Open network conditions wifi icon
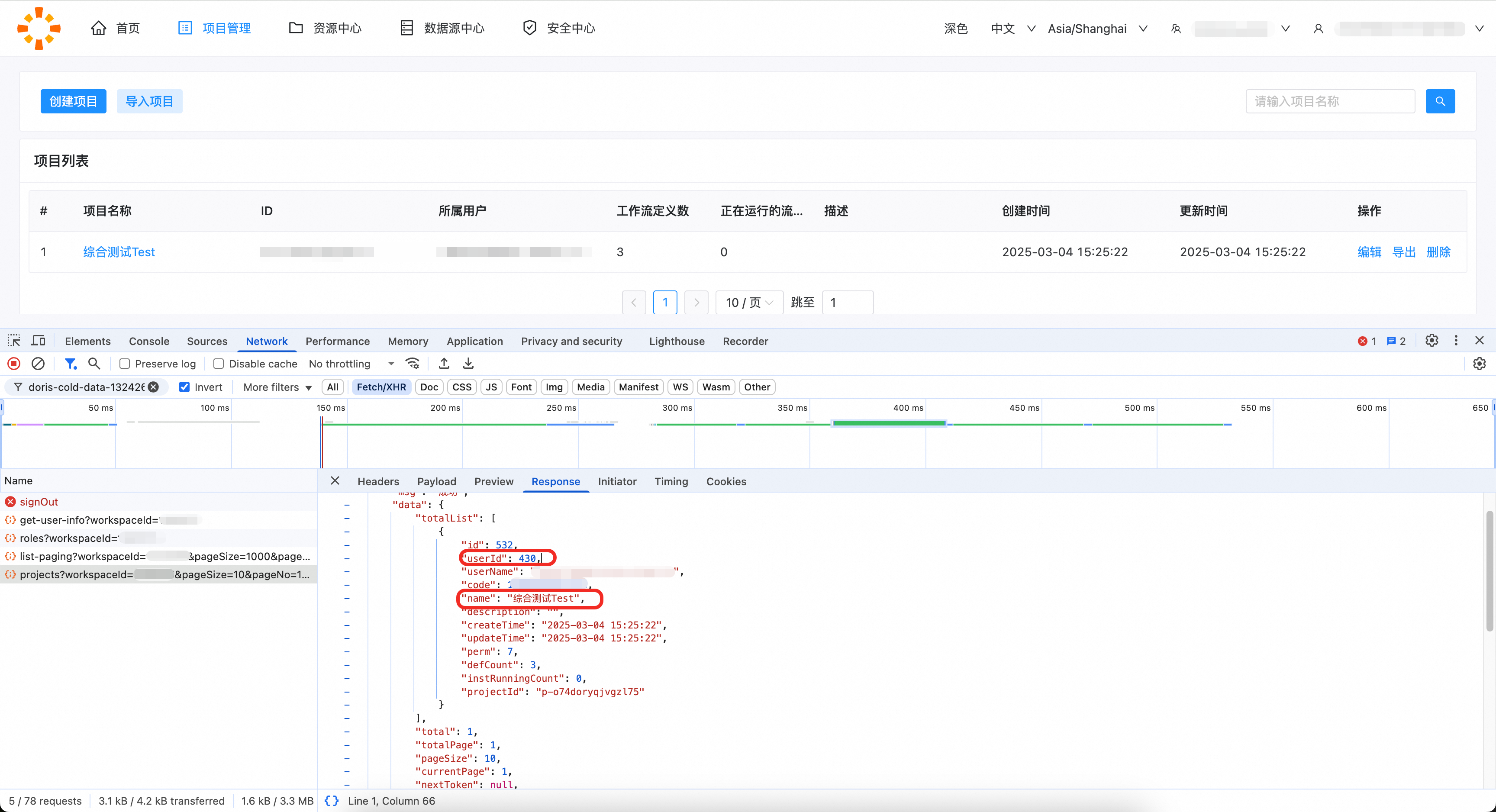The width and height of the screenshot is (1496, 812). coord(413,364)
